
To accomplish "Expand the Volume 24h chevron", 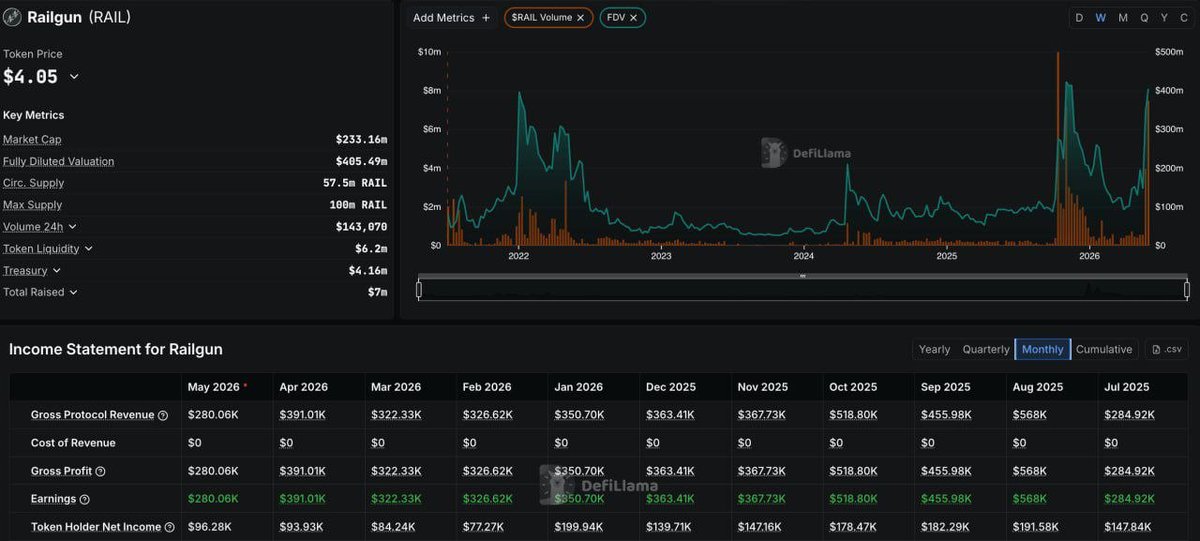I will click(72, 227).
